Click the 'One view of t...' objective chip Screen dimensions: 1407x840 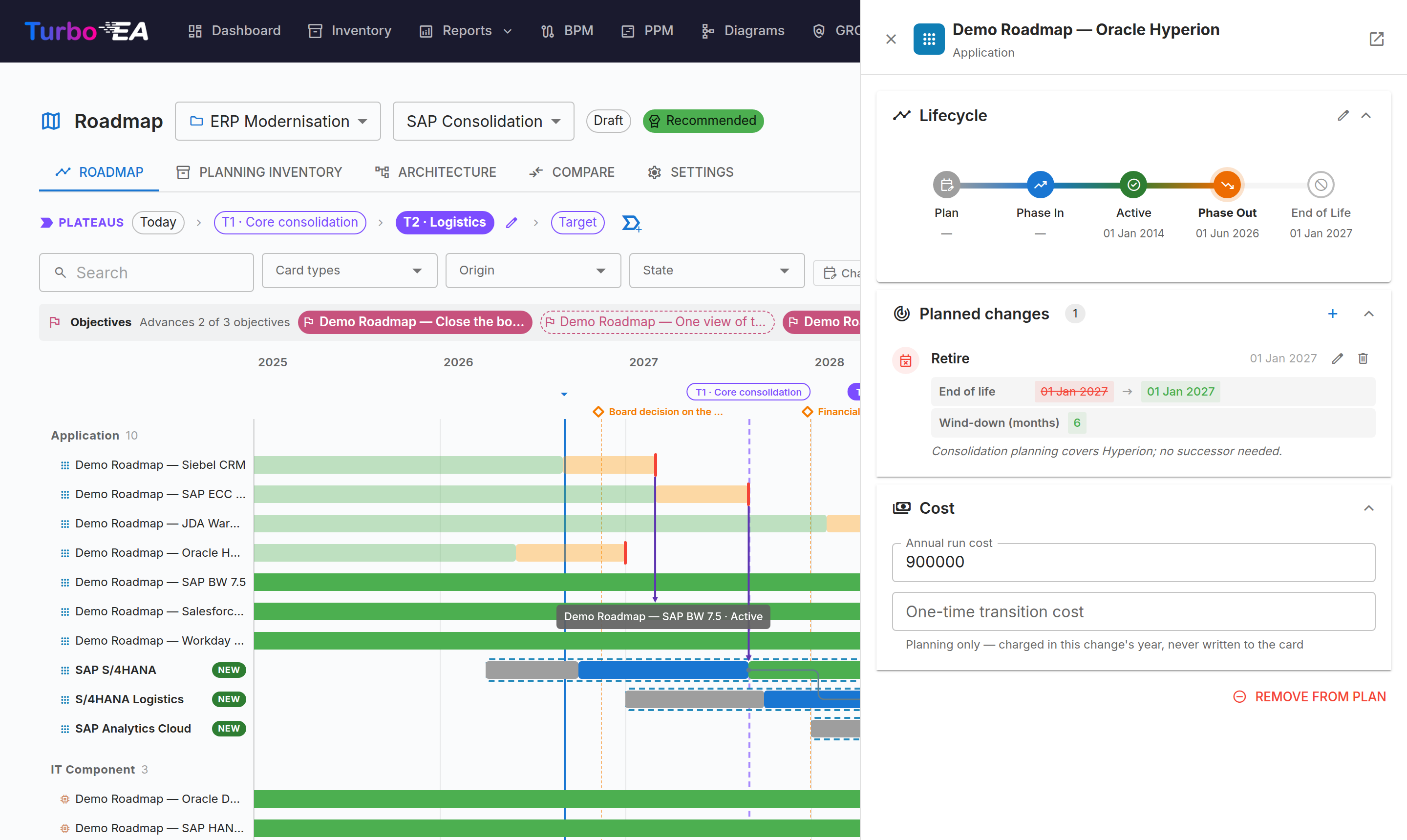coord(657,322)
